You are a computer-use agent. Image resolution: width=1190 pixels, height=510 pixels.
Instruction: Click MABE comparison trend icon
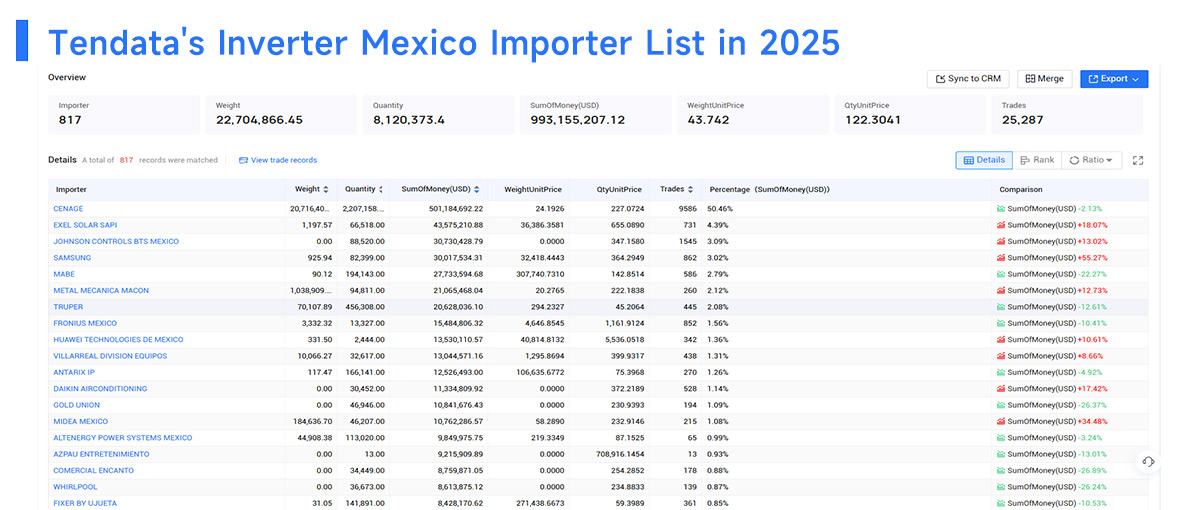coord(1002,274)
